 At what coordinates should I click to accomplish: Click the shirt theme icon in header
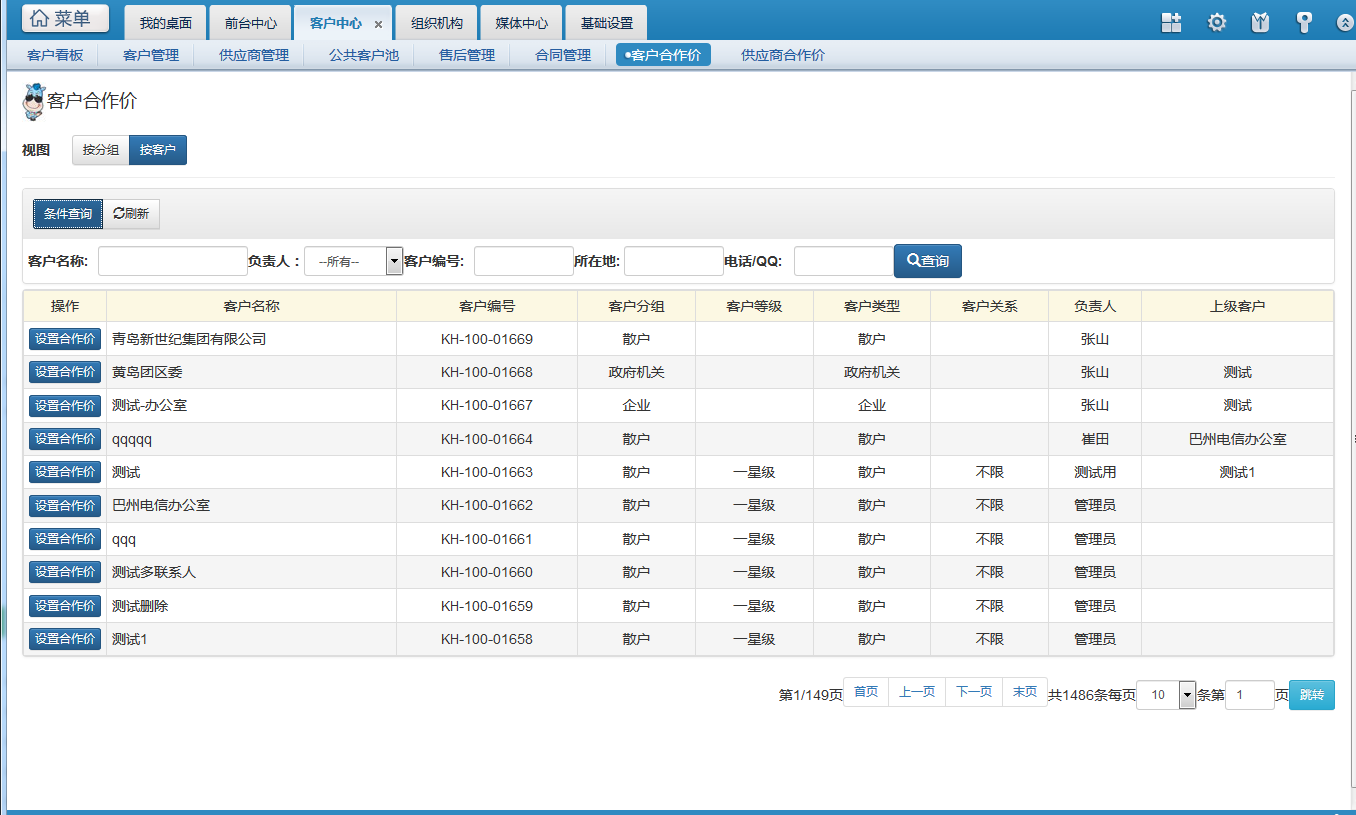coord(1260,22)
